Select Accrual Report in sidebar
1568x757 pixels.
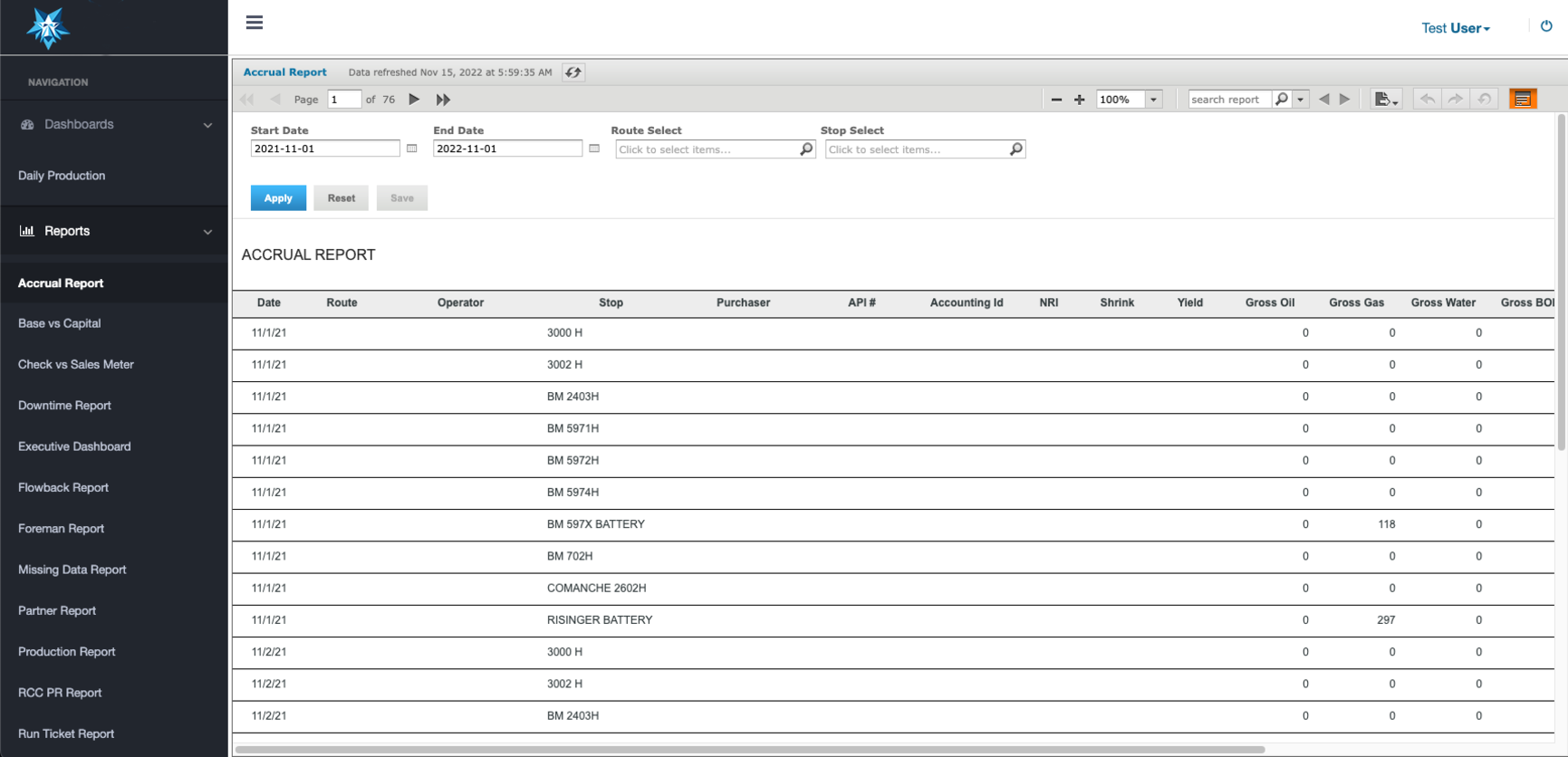(61, 283)
